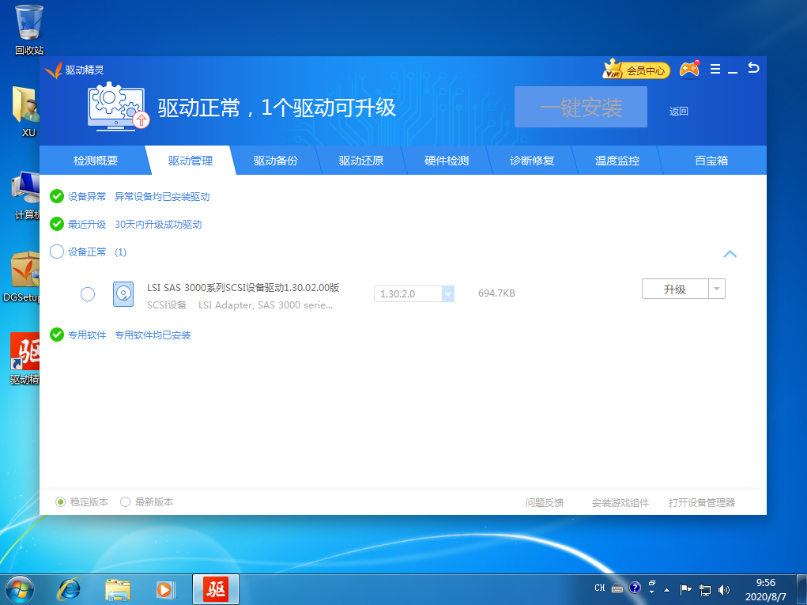
Task: Switch to the 温度监控 tab
Action: 617,160
